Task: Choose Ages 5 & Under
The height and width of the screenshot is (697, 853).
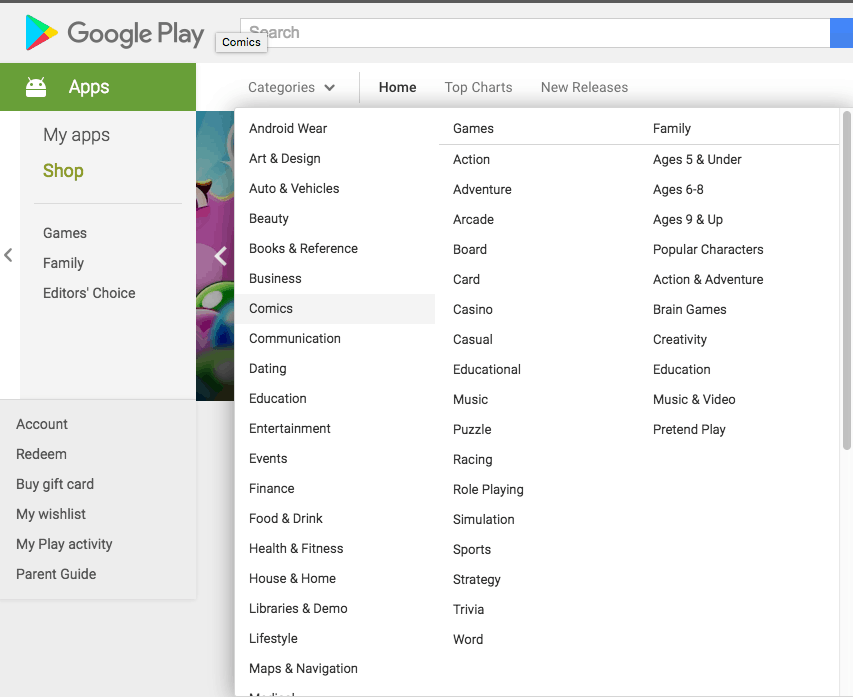Action: click(x=697, y=159)
